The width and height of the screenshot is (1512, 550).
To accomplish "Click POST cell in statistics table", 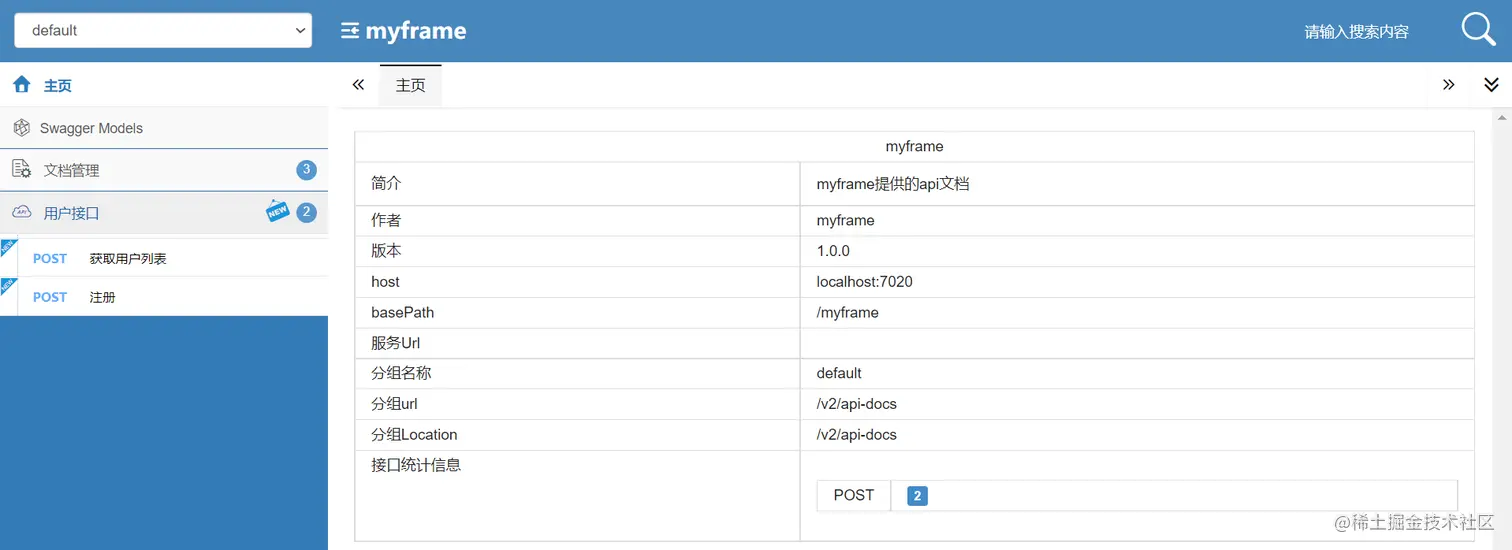I will click(x=854, y=495).
